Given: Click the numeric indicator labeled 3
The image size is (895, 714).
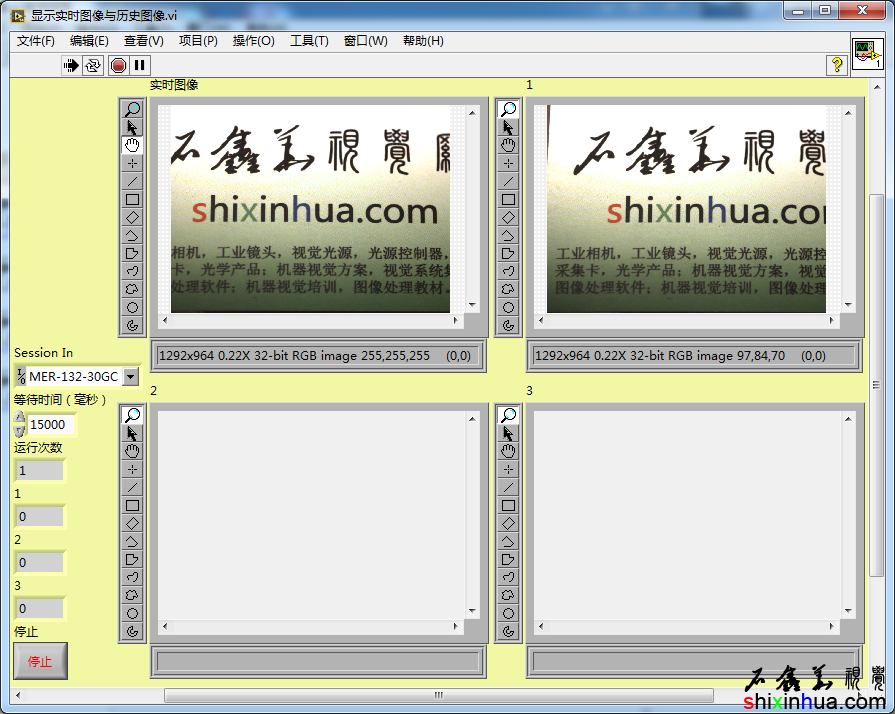Looking at the screenshot, I should (40, 608).
